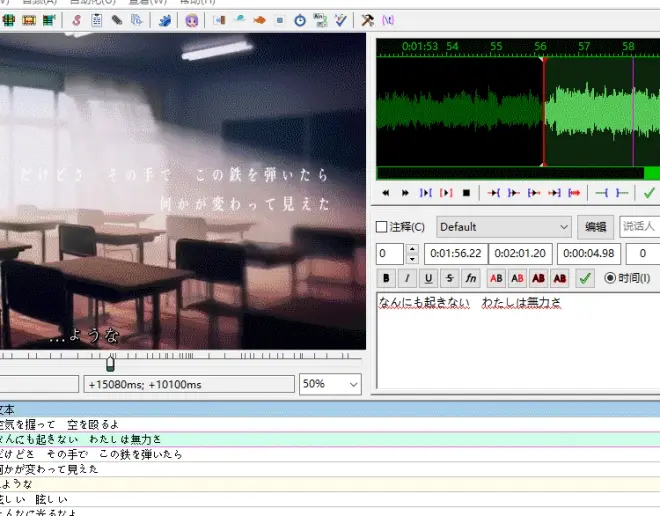The image size is (660, 516).
Task: Open the Kanji Timer icon
Action: 320,20
